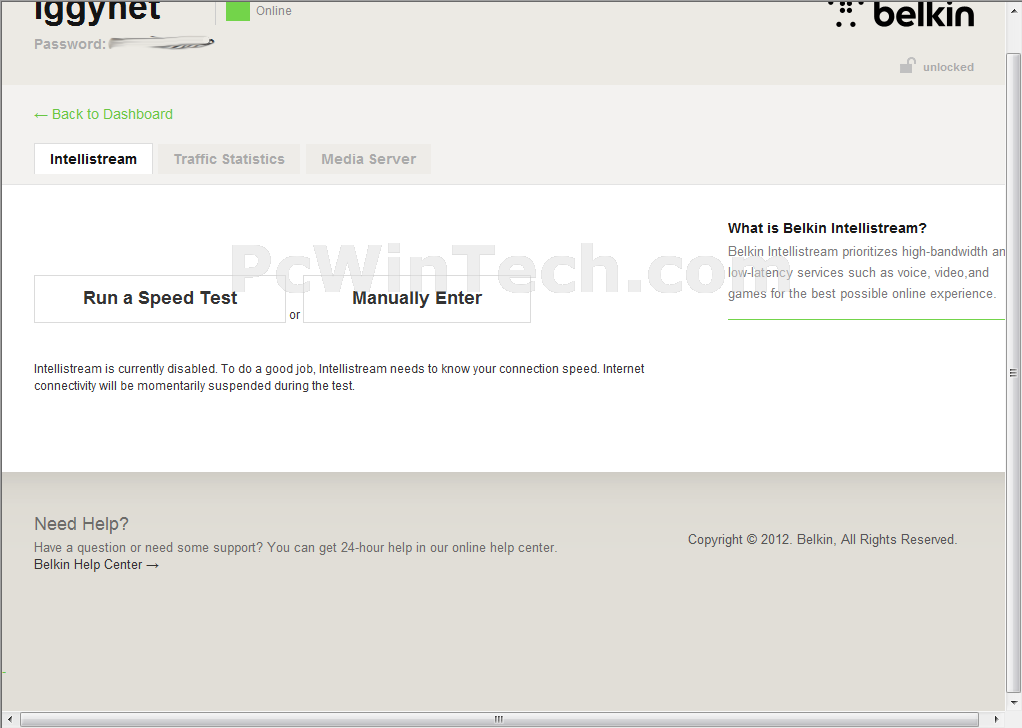Go back to Dashboard
The height and width of the screenshot is (728, 1022).
(x=103, y=114)
